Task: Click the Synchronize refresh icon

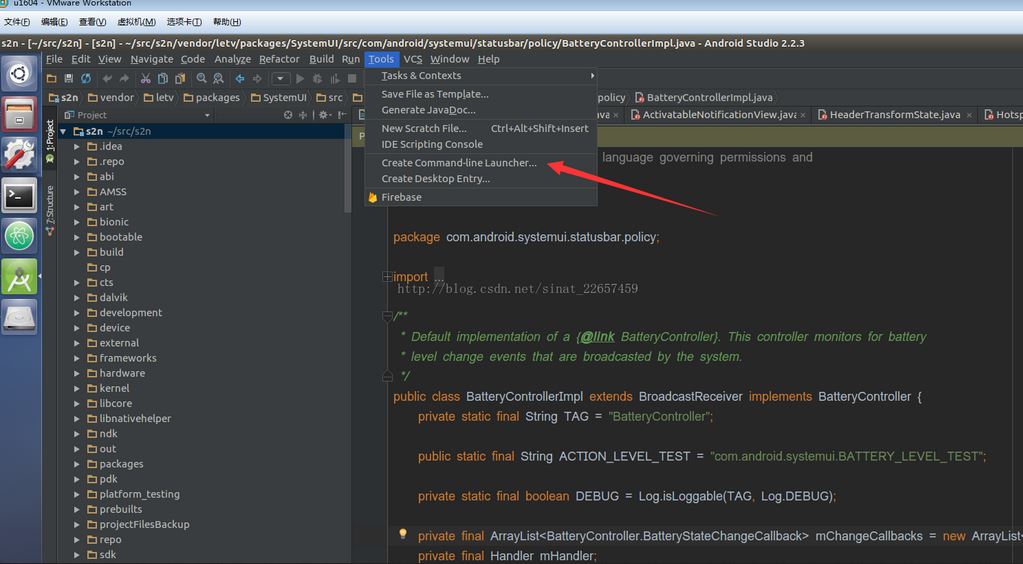Action: pos(85,78)
